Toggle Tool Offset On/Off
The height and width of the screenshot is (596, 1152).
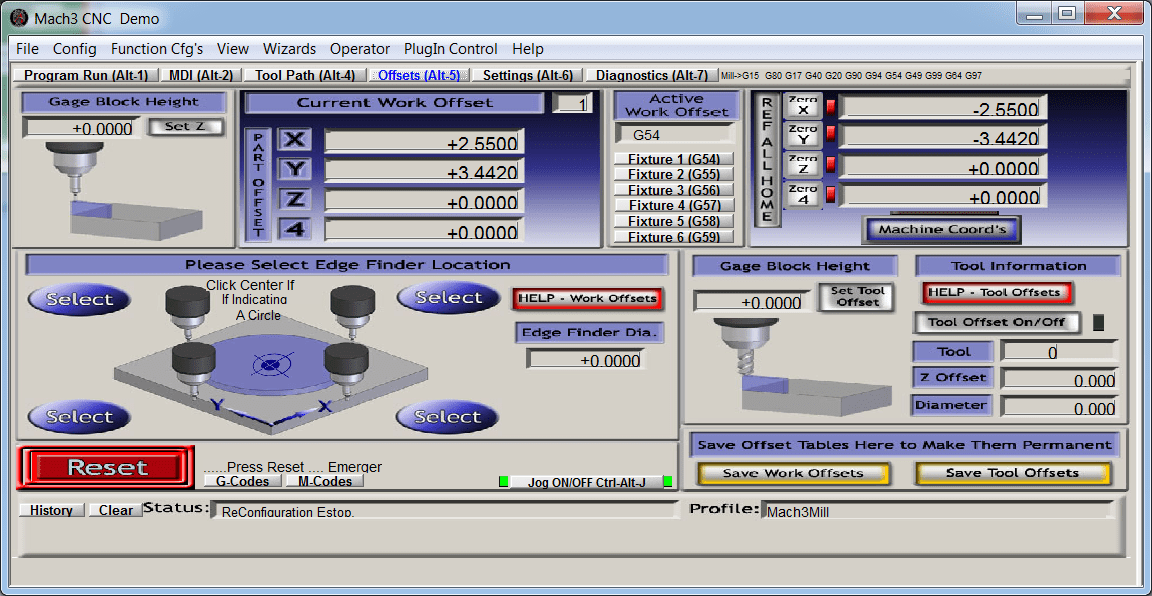click(x=998, y=323)
